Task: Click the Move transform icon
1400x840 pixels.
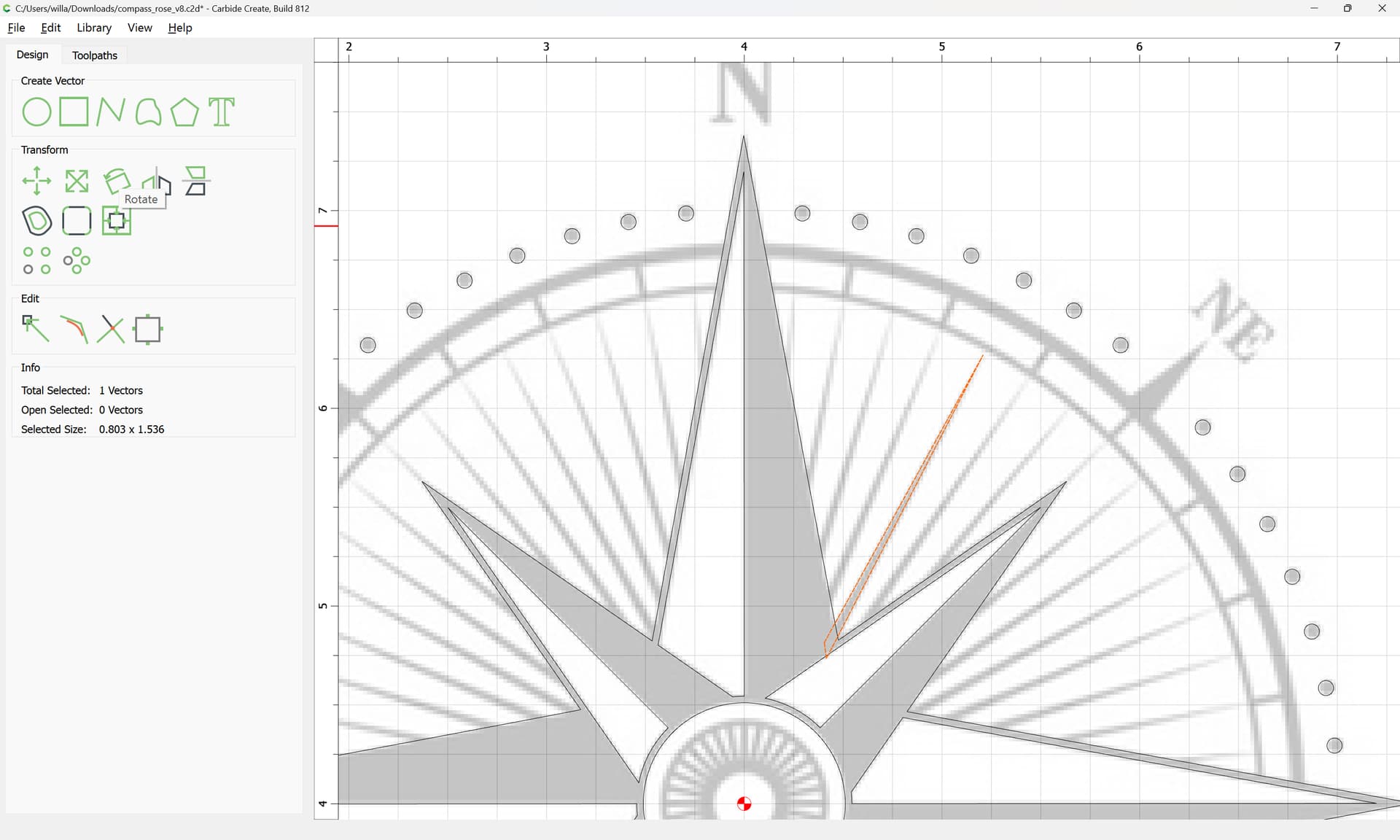Action: 36,181
